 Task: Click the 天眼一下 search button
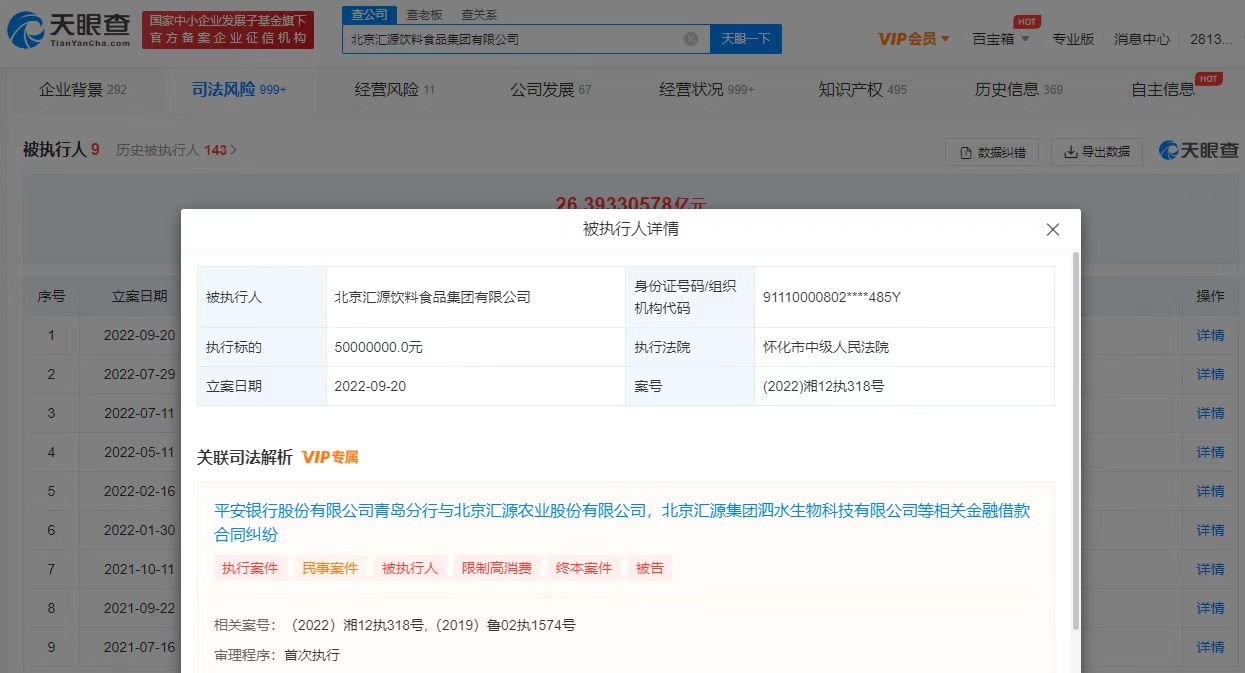[x=746, y=39]
